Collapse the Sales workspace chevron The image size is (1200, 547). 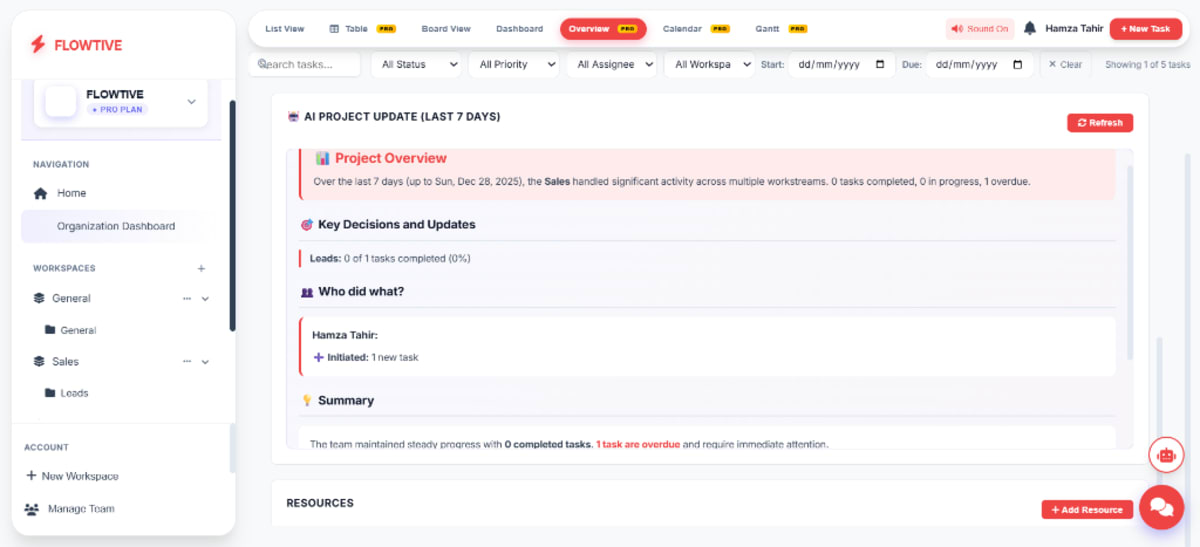pyautogui.click(x=206, y=361)
